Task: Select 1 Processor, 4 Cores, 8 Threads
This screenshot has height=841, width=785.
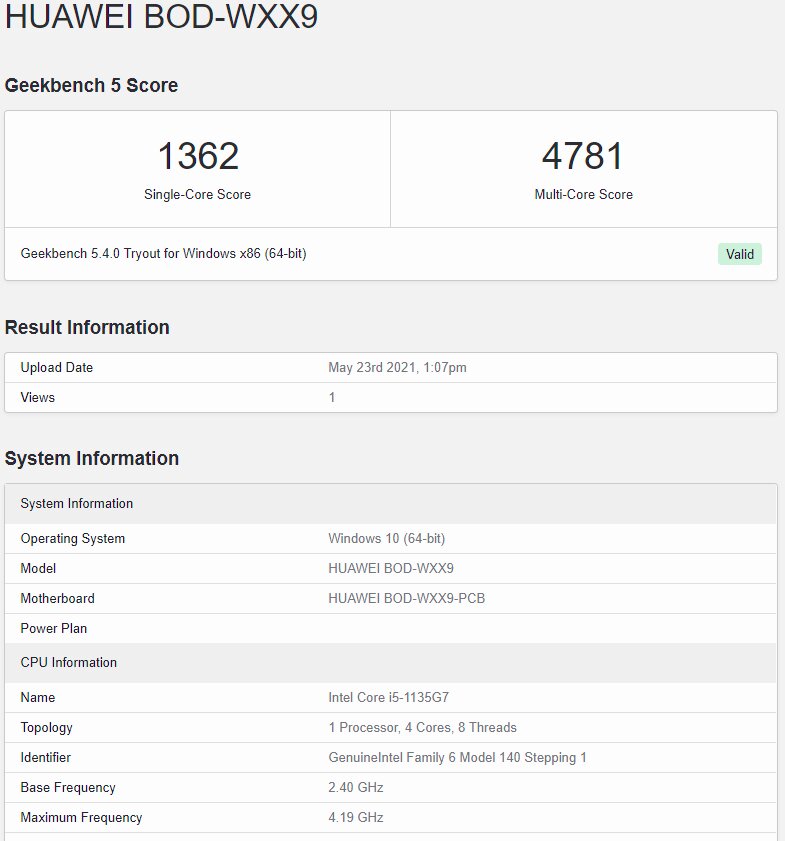Action: coord(423,727)
